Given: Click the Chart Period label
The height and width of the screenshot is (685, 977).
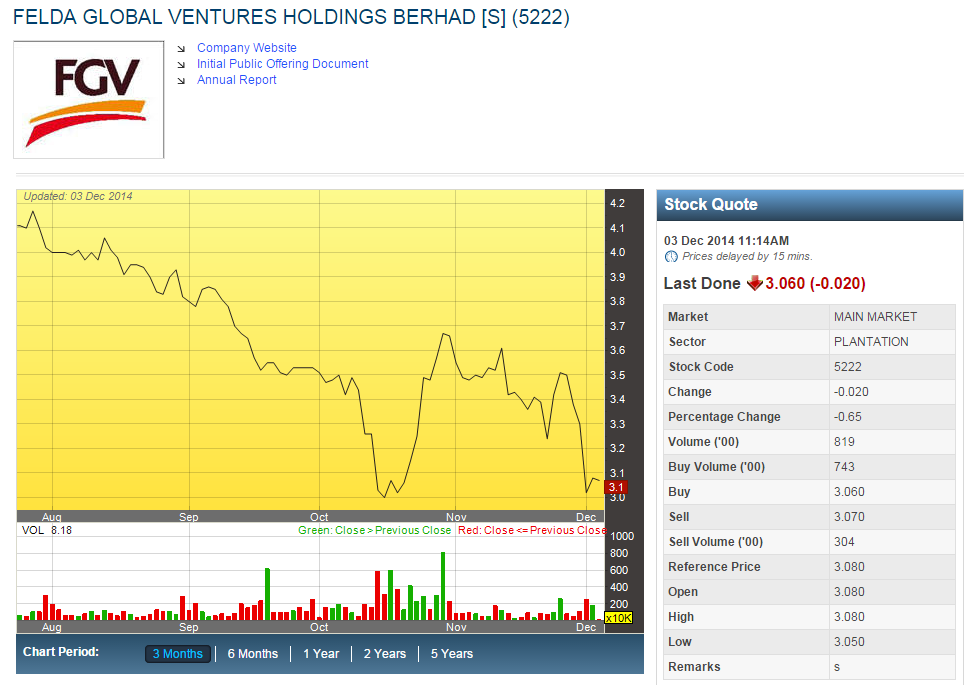Looking at the screenshot, I should (x=60, y=652).
